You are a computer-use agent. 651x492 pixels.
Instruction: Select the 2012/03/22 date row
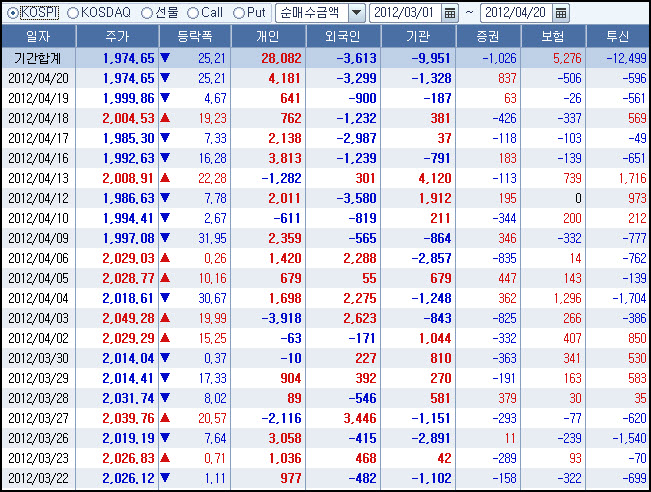325,478
